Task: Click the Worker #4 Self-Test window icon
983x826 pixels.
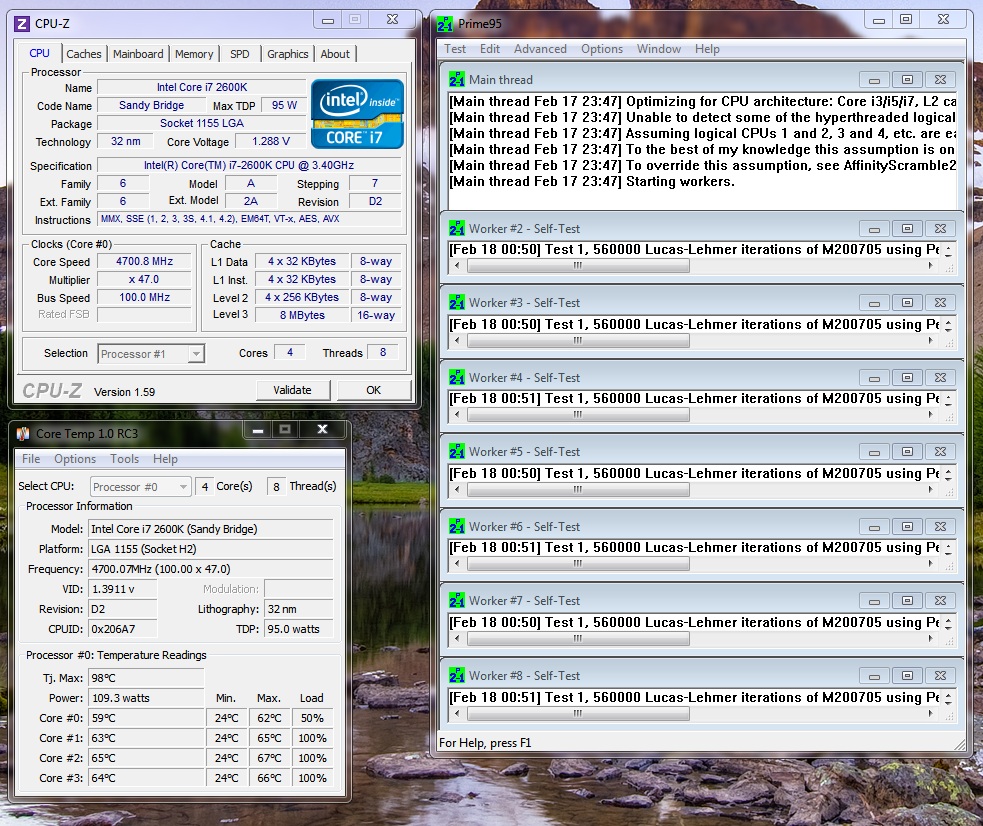Action: [x=456, y=378]
